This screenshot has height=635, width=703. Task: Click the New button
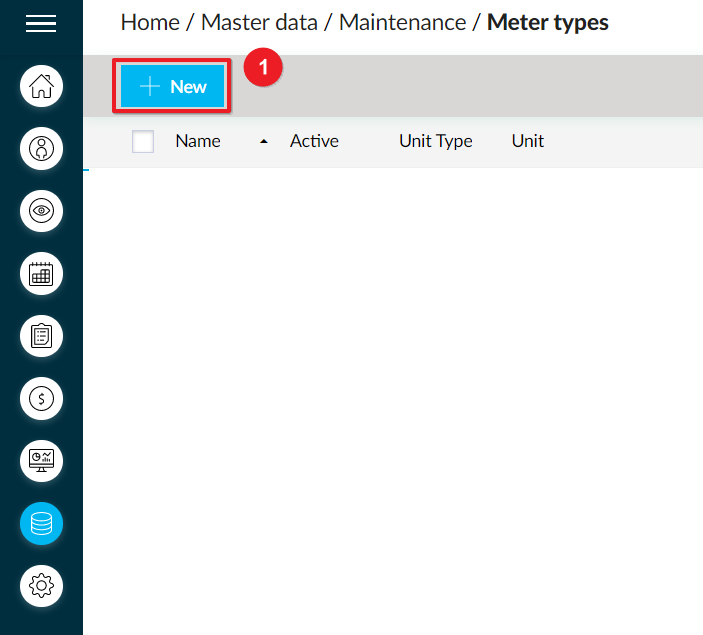click(173, 86)
